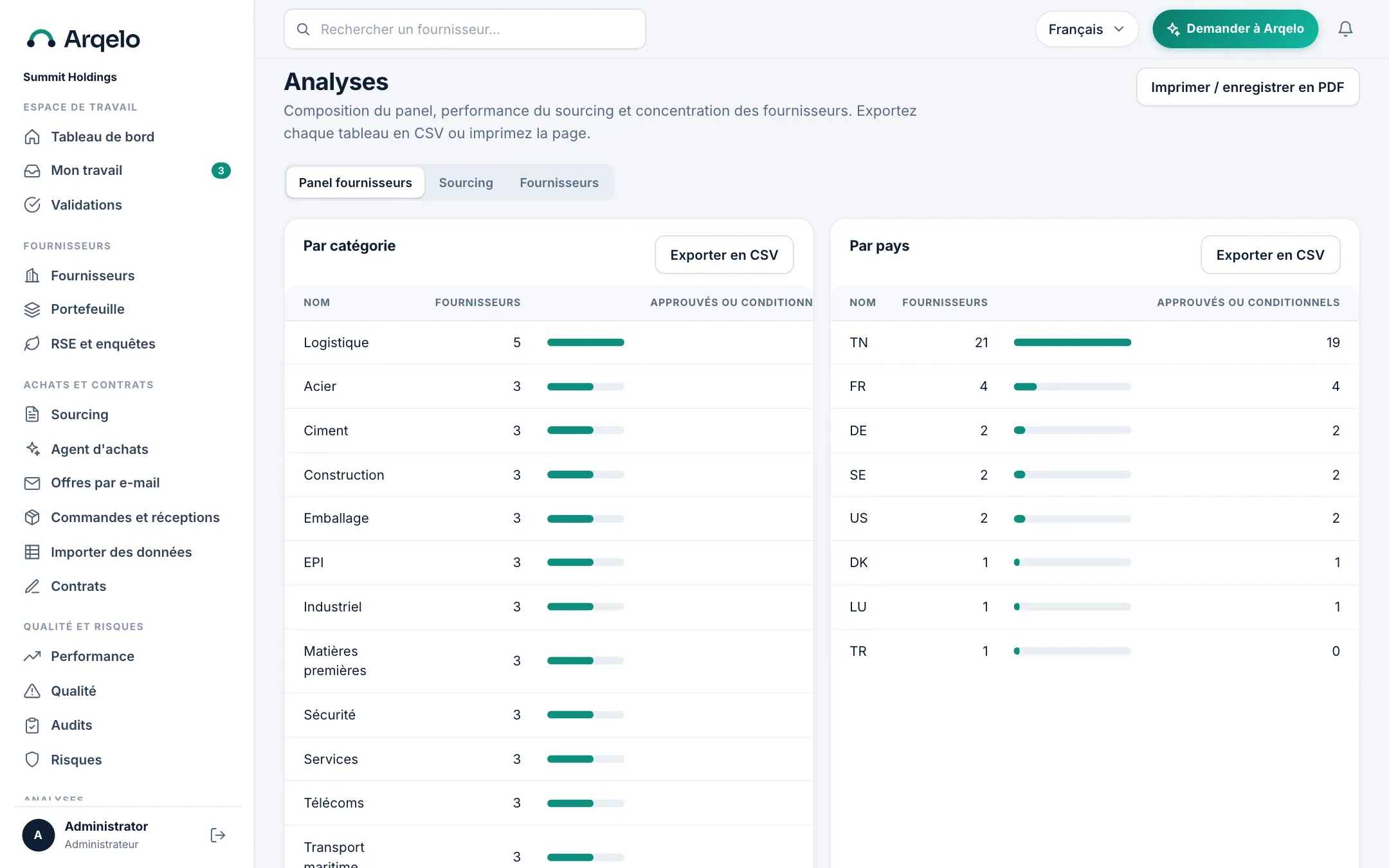Click the Validations checkmark icon
1389x868 pixels.
pyautogui.click(x=32, y=205)
